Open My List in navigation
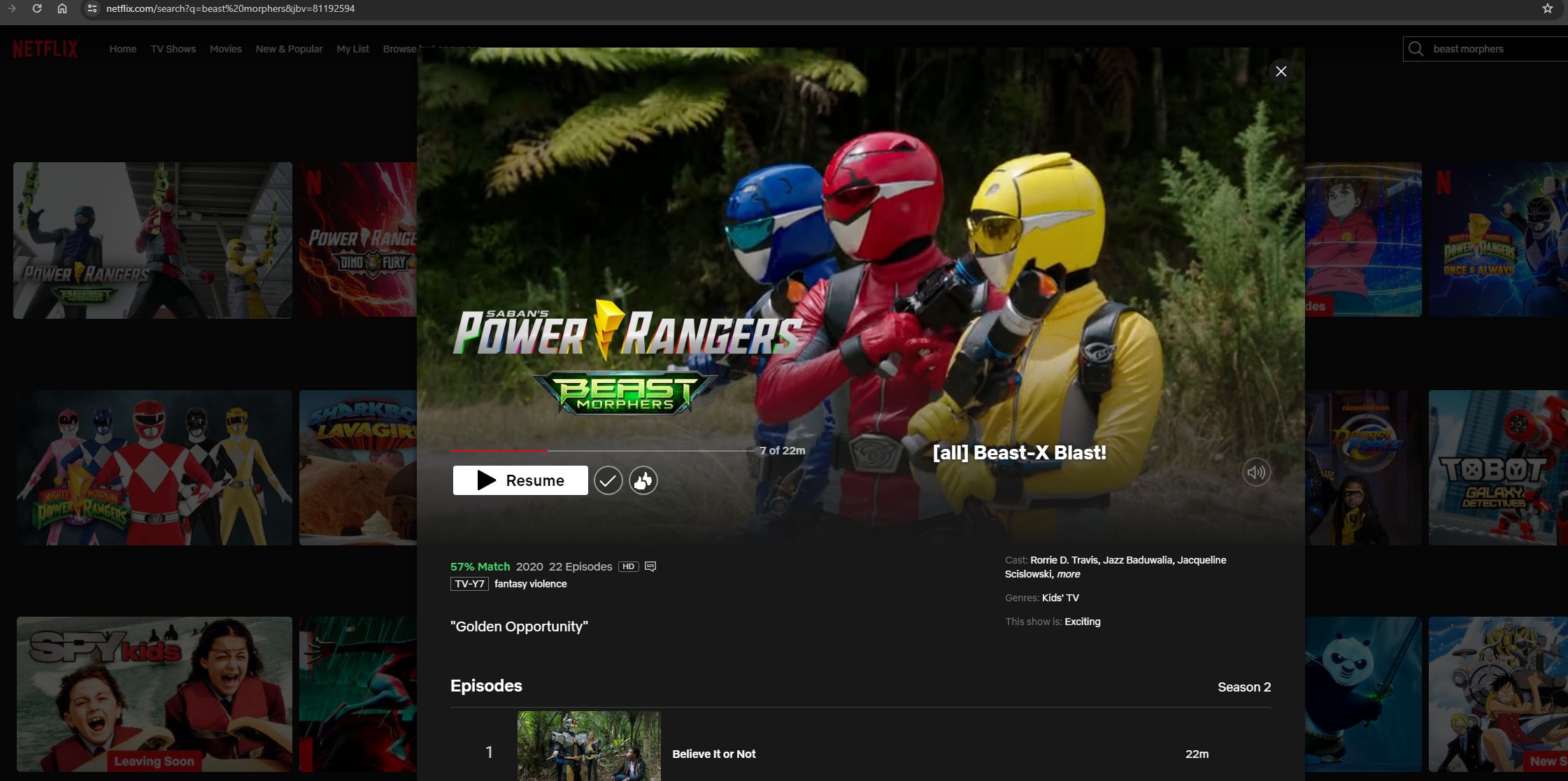The height and width of the screenshot is (781, 1568). (x=352, y=49)
